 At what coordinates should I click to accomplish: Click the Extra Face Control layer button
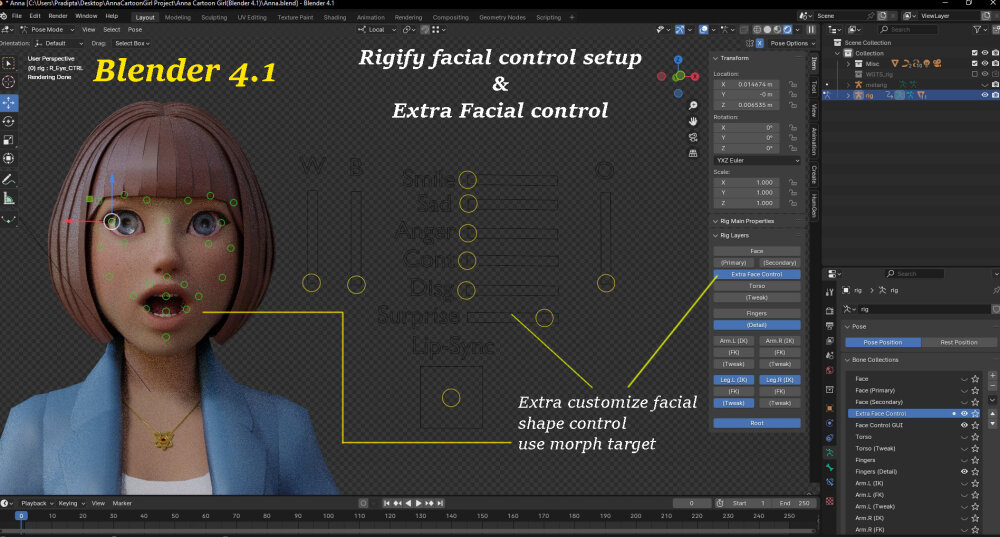[x=757, y=274]
